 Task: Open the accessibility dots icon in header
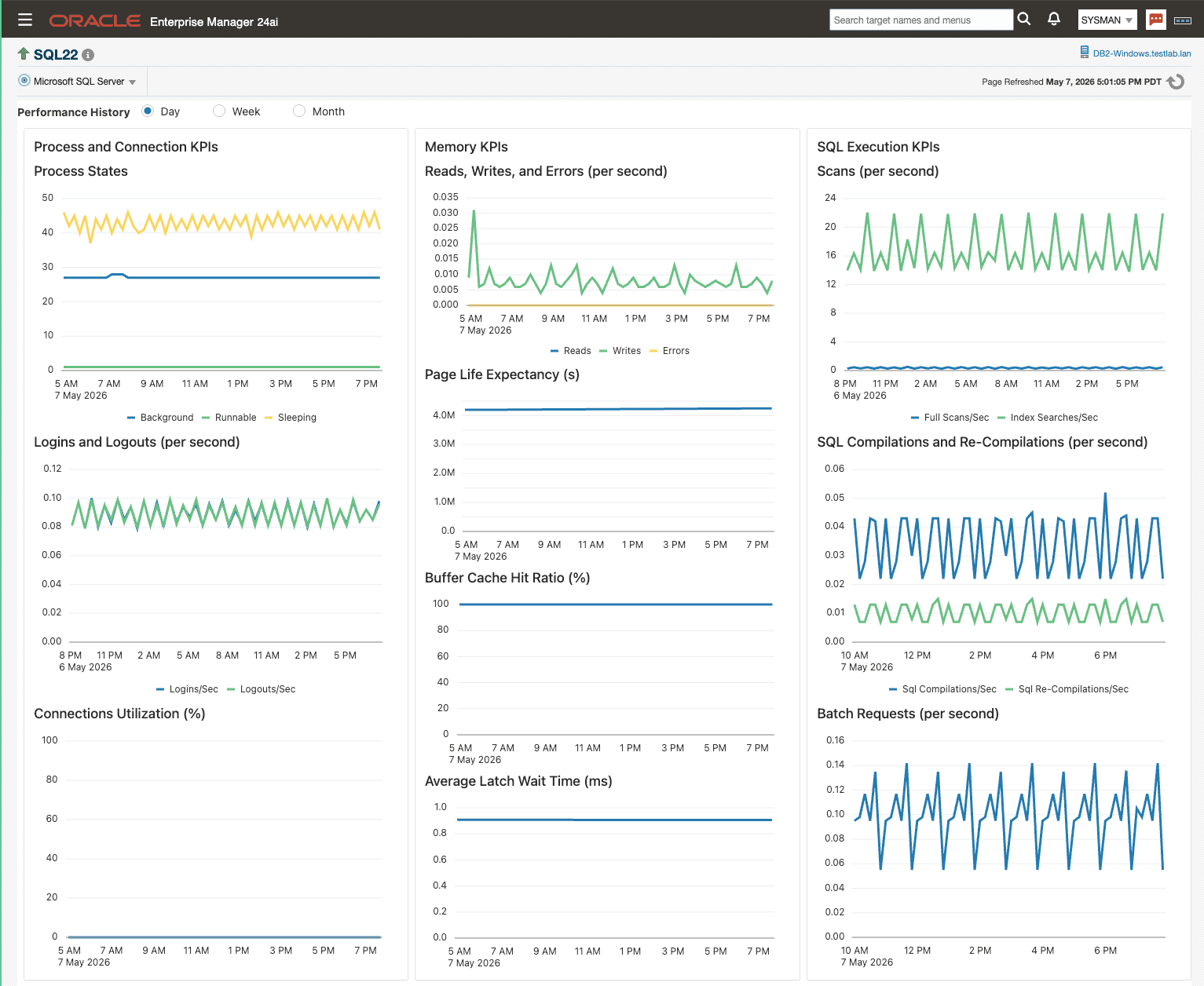coord(1183,20)
